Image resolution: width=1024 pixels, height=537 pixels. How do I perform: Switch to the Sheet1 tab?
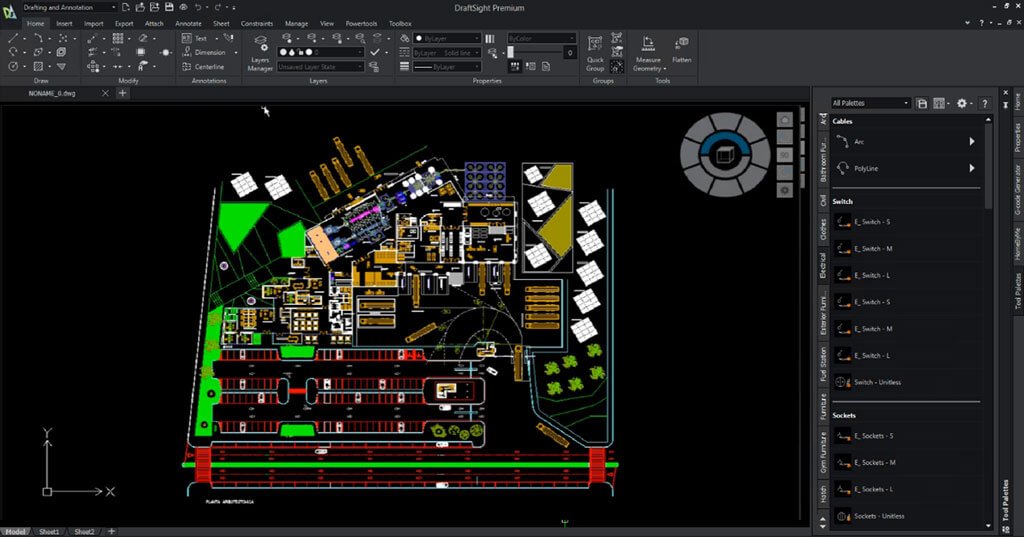49,531
